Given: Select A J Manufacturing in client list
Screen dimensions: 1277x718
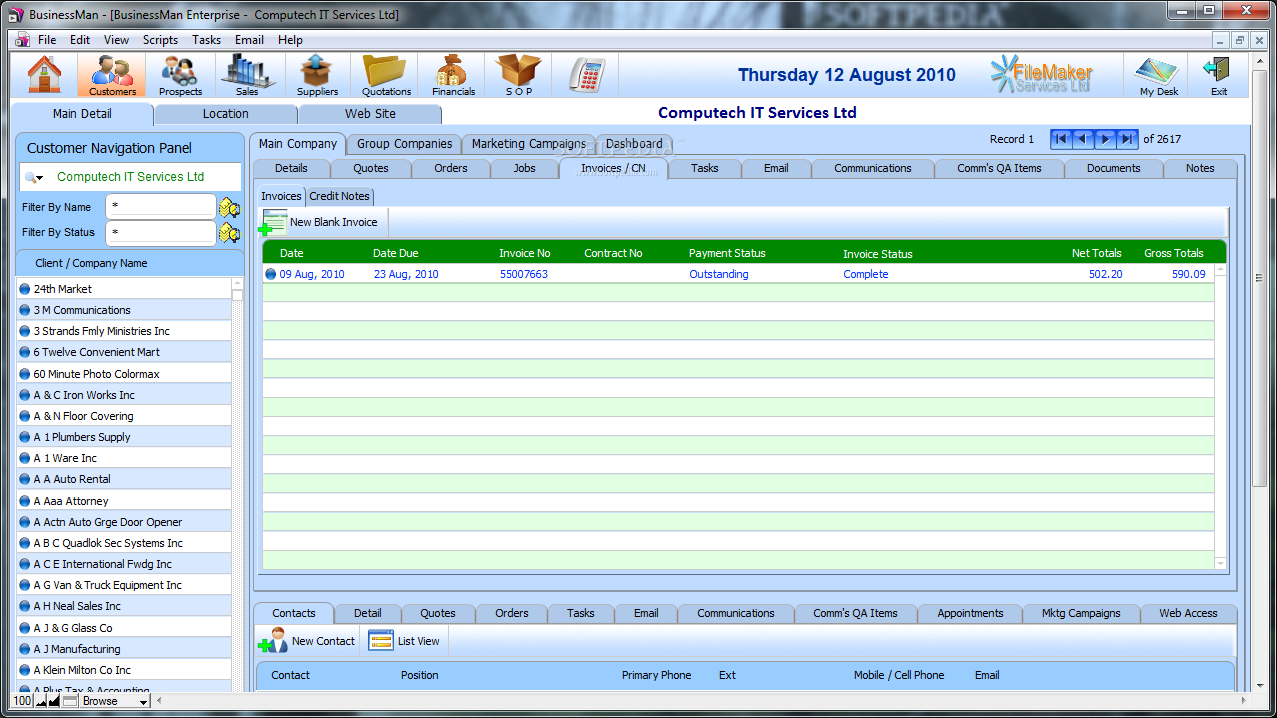Looking at the screenshot, I should pos(124,649).
